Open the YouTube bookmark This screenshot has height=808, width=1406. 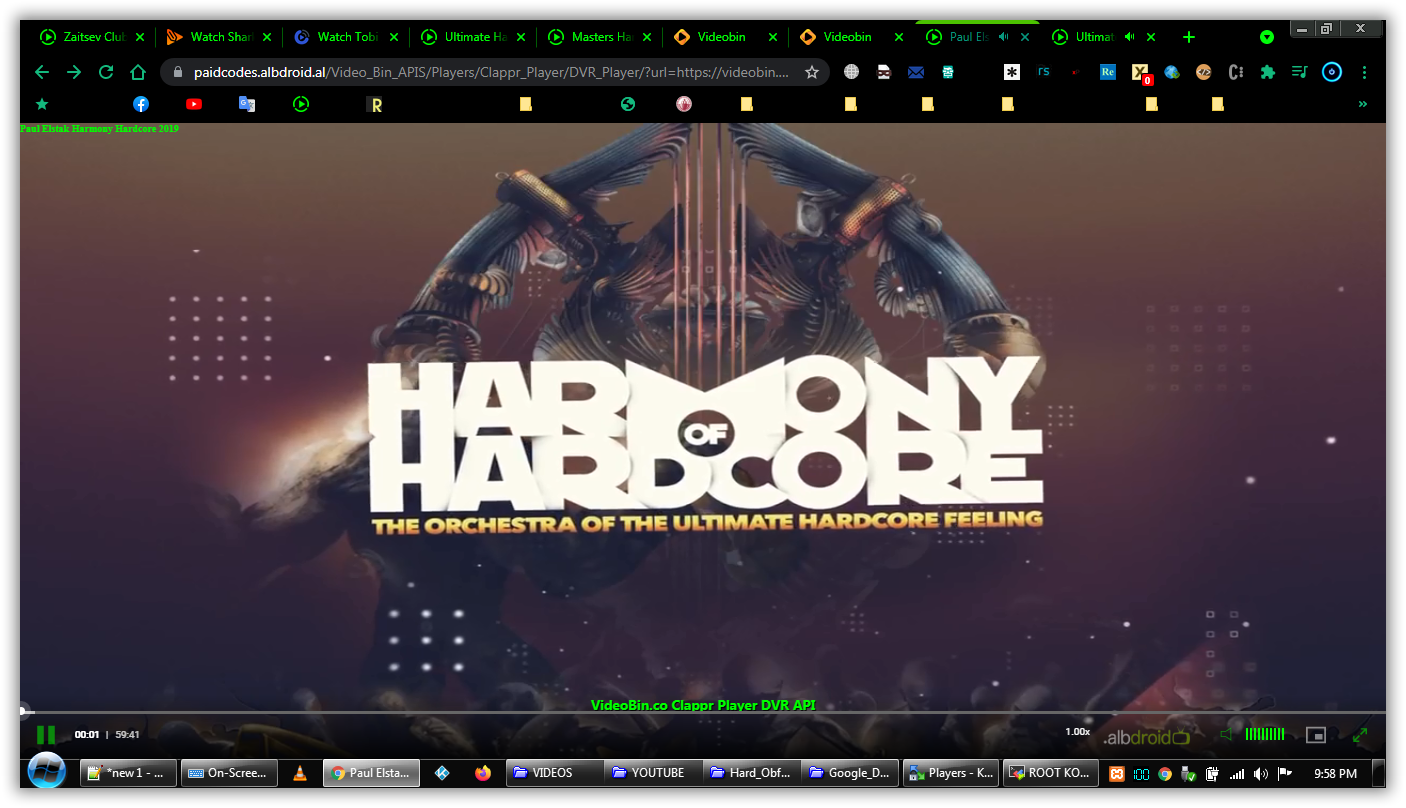click(194, 104)
